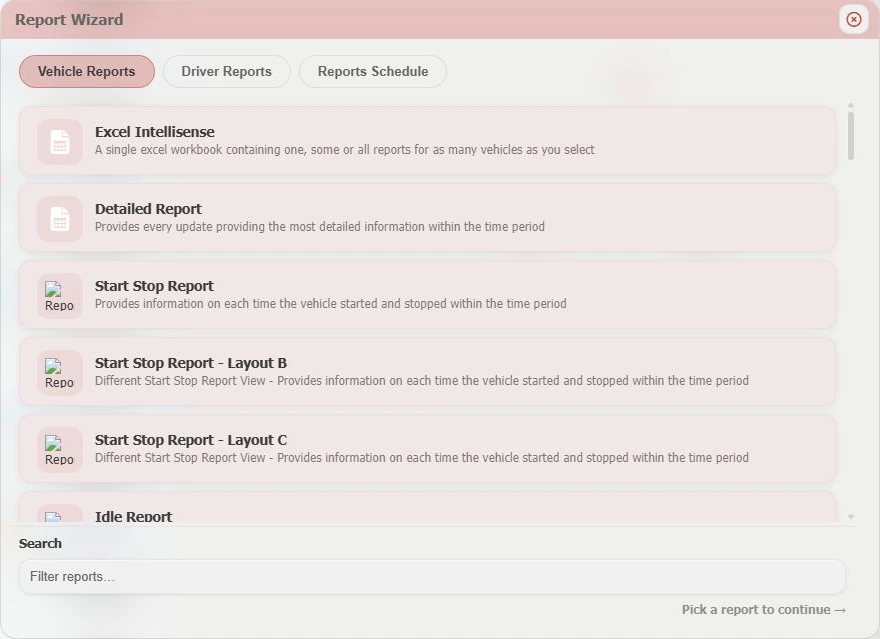Click the Excel Intellisense spreadsheet icon
This screenshot has height=639, width=880.
click(x=59, y=141)
